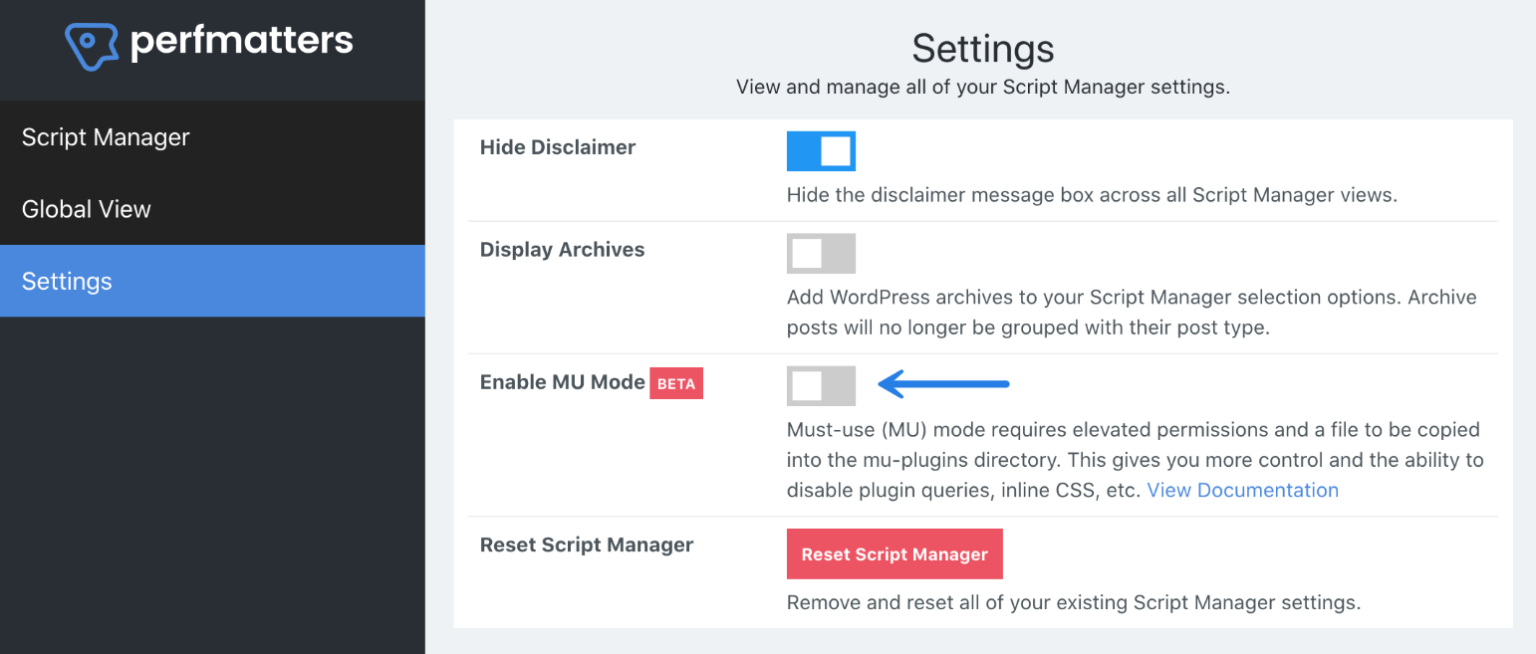Select the highlighted Settings sidebar entry
The height and width of the screenshot is (654, 1536).
pos(66,281)
